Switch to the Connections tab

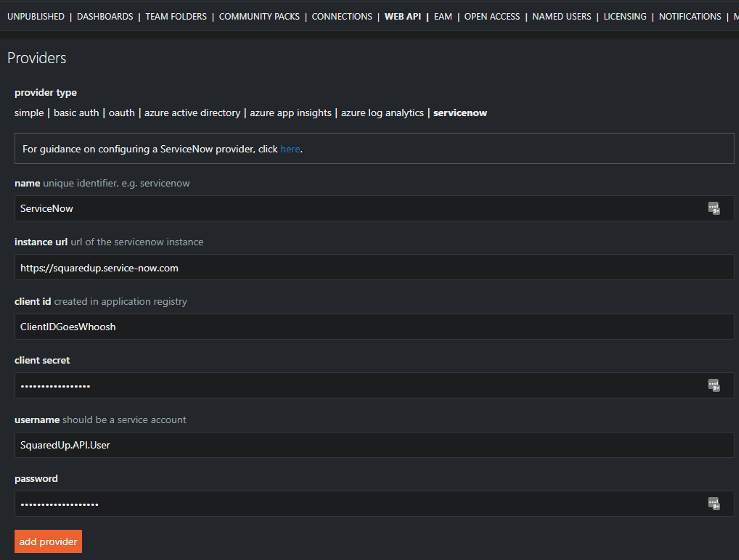coord(341,17)
